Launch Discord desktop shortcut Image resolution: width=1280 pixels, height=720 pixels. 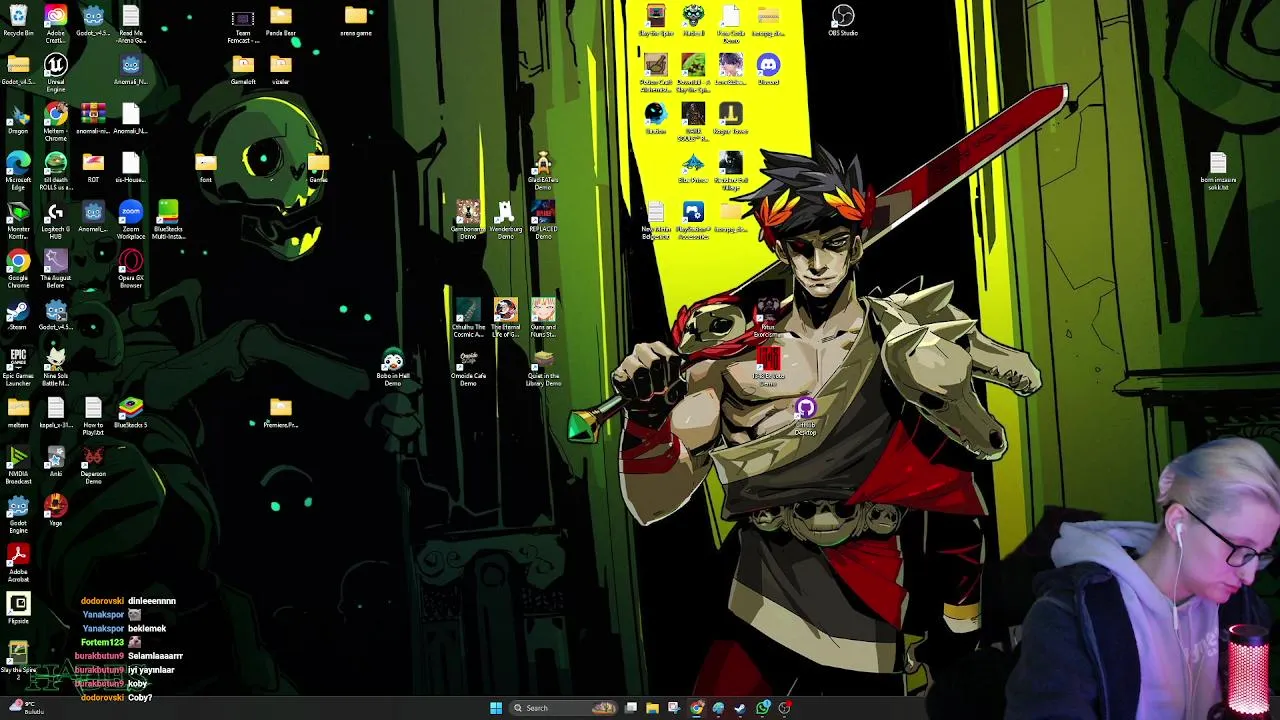768,69
